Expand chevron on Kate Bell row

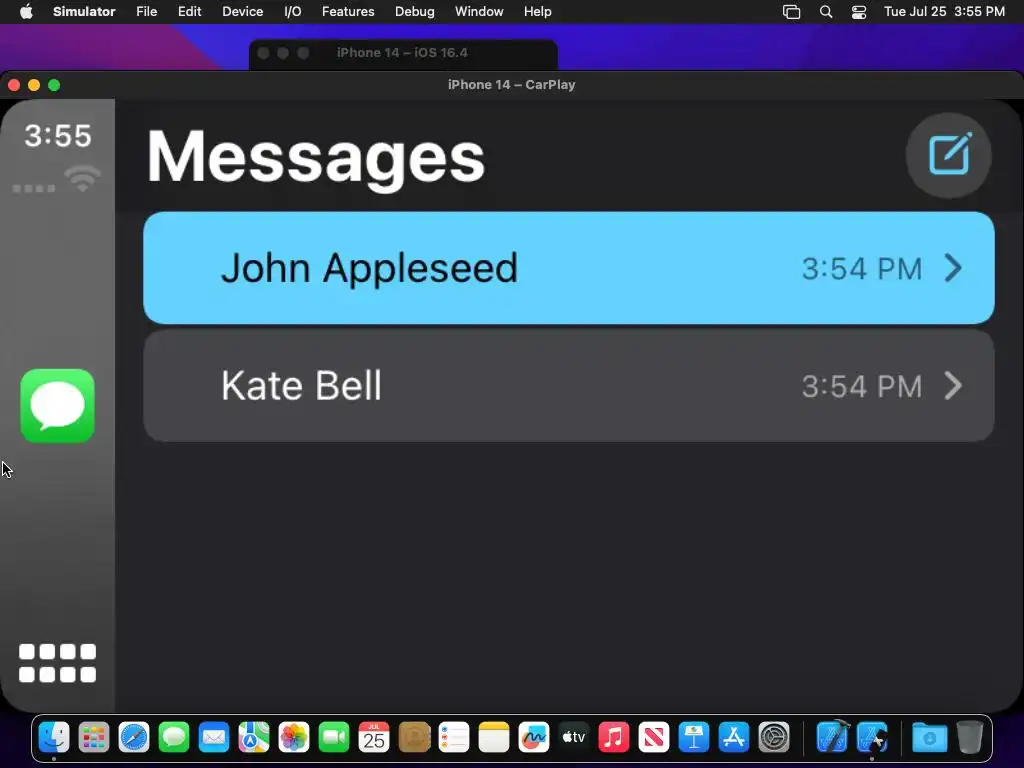[953, 385]
